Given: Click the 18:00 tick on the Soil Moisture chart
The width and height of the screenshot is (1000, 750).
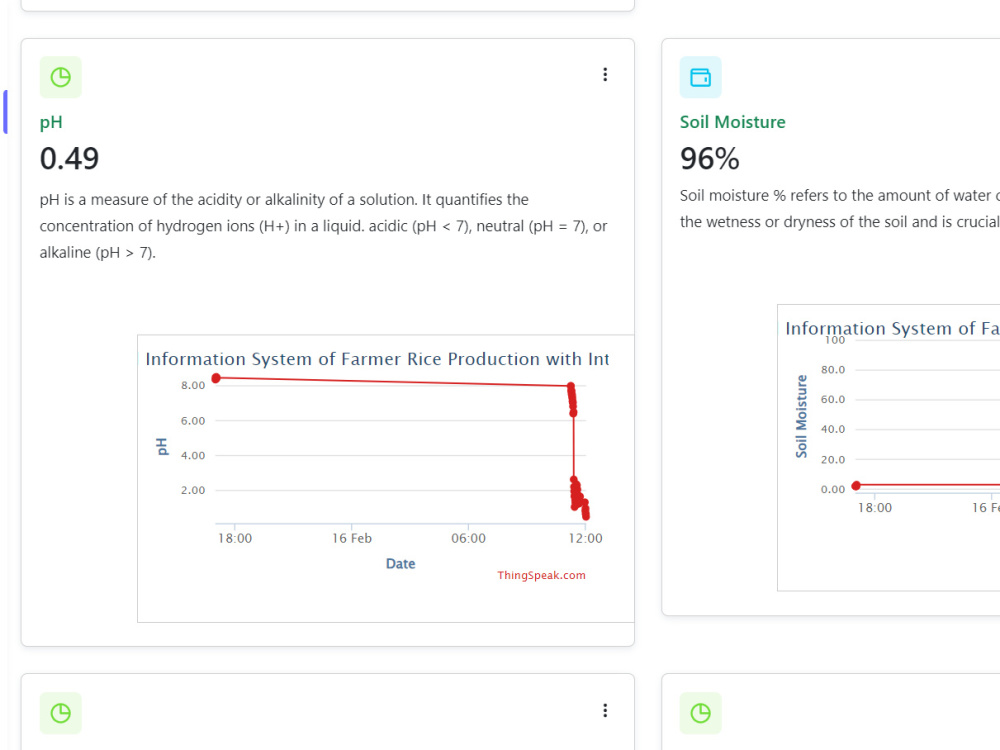Looking at the screenshot, I should (x=874, y=508).
